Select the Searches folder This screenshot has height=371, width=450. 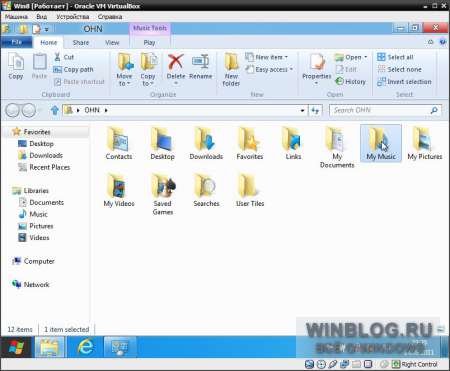[206, 190]
